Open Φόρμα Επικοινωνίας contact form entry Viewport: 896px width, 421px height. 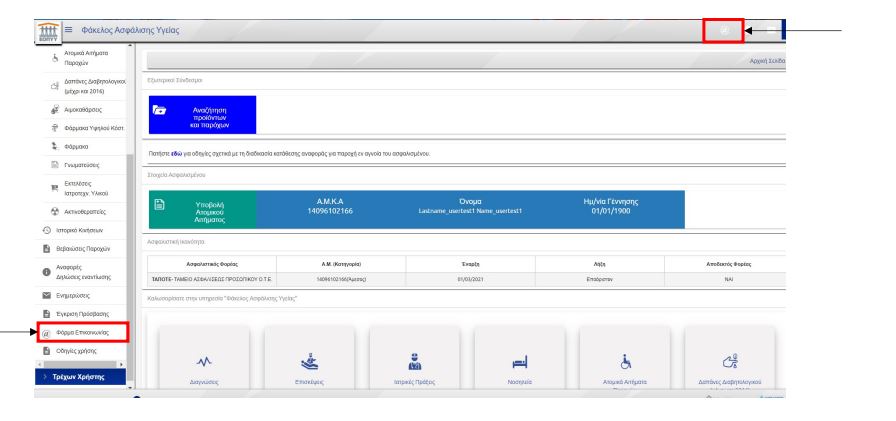pyautogui.click(x=83, y=332)
